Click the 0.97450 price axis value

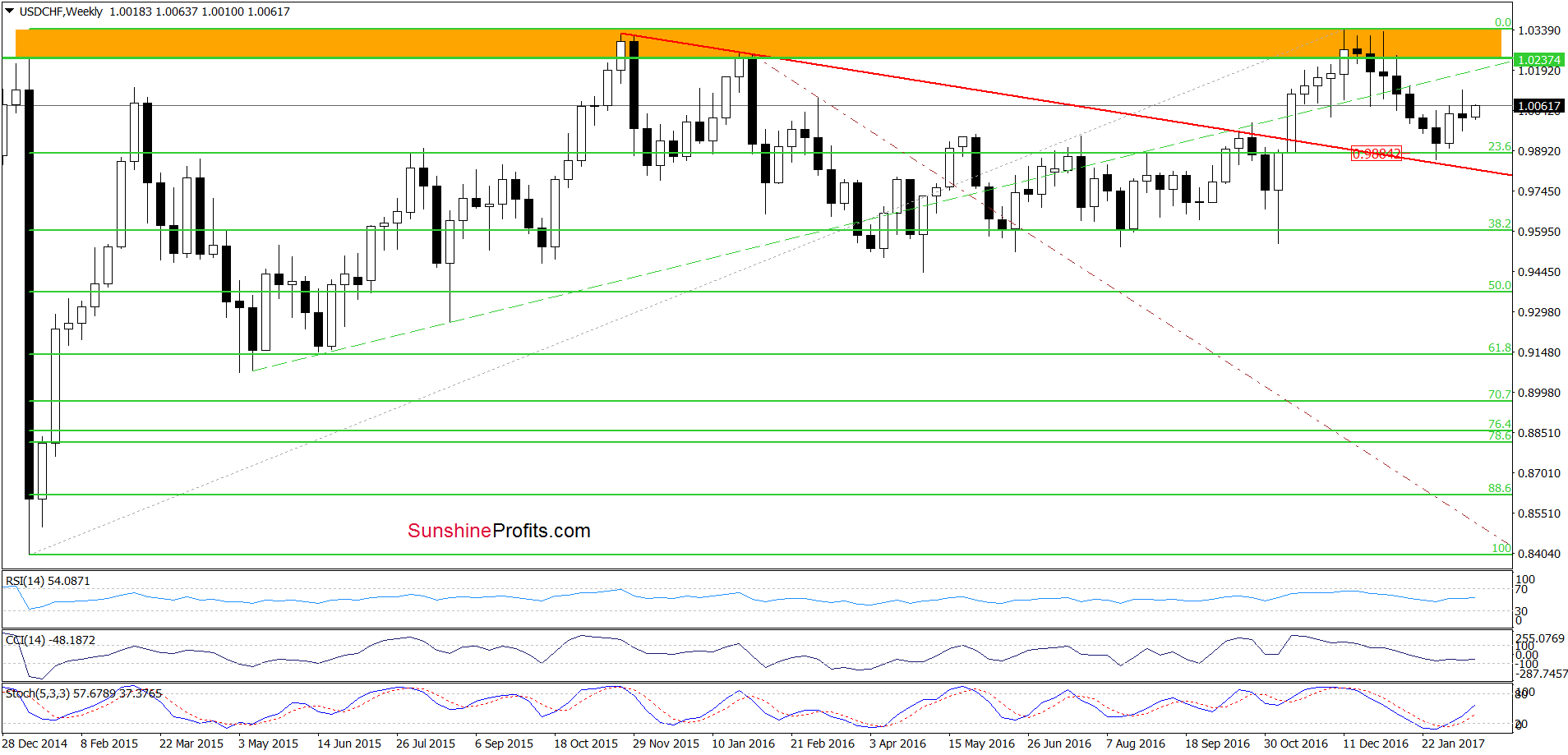point(1538,191)
